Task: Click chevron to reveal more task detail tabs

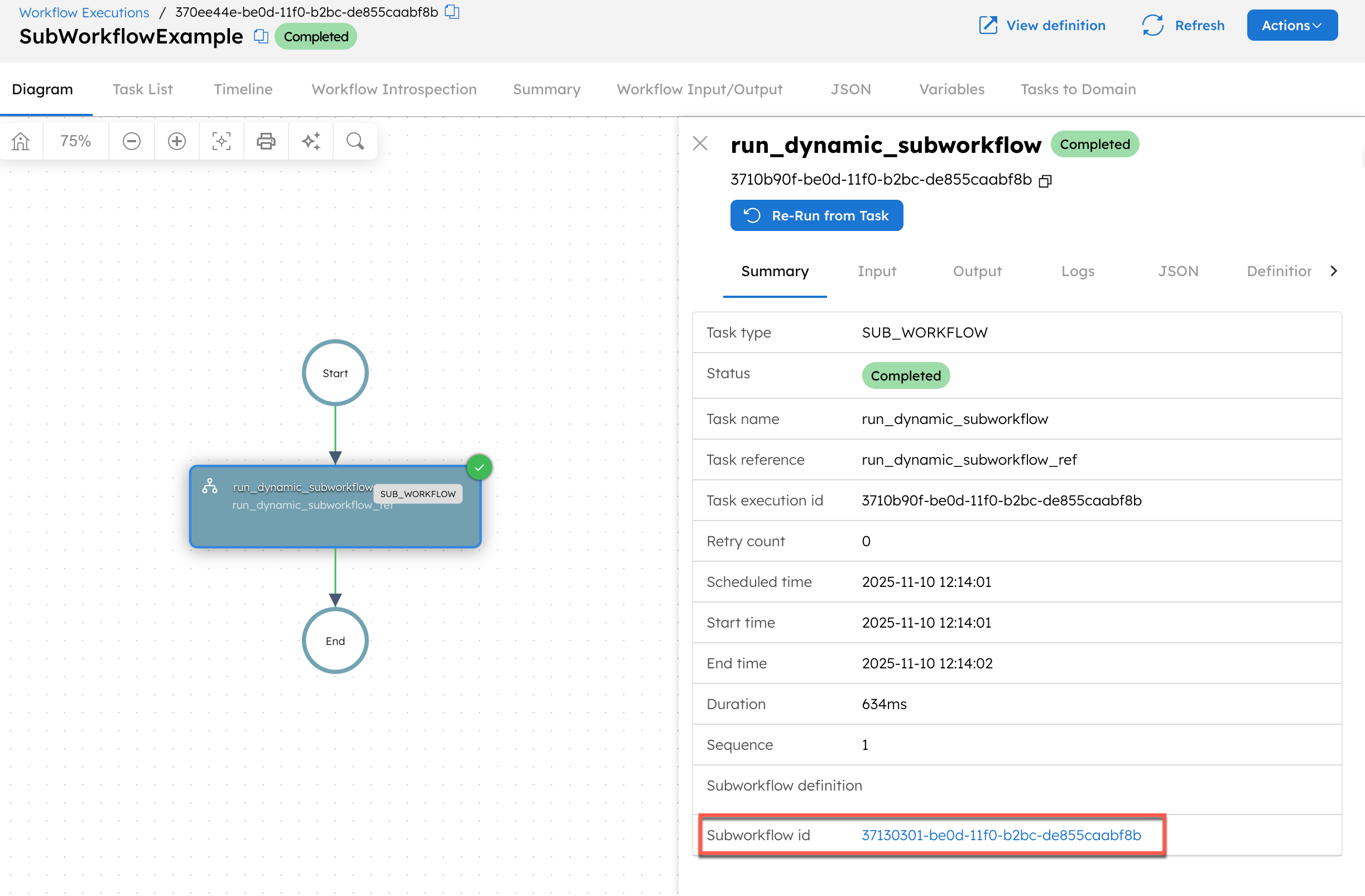Action: click(1335, 271)
